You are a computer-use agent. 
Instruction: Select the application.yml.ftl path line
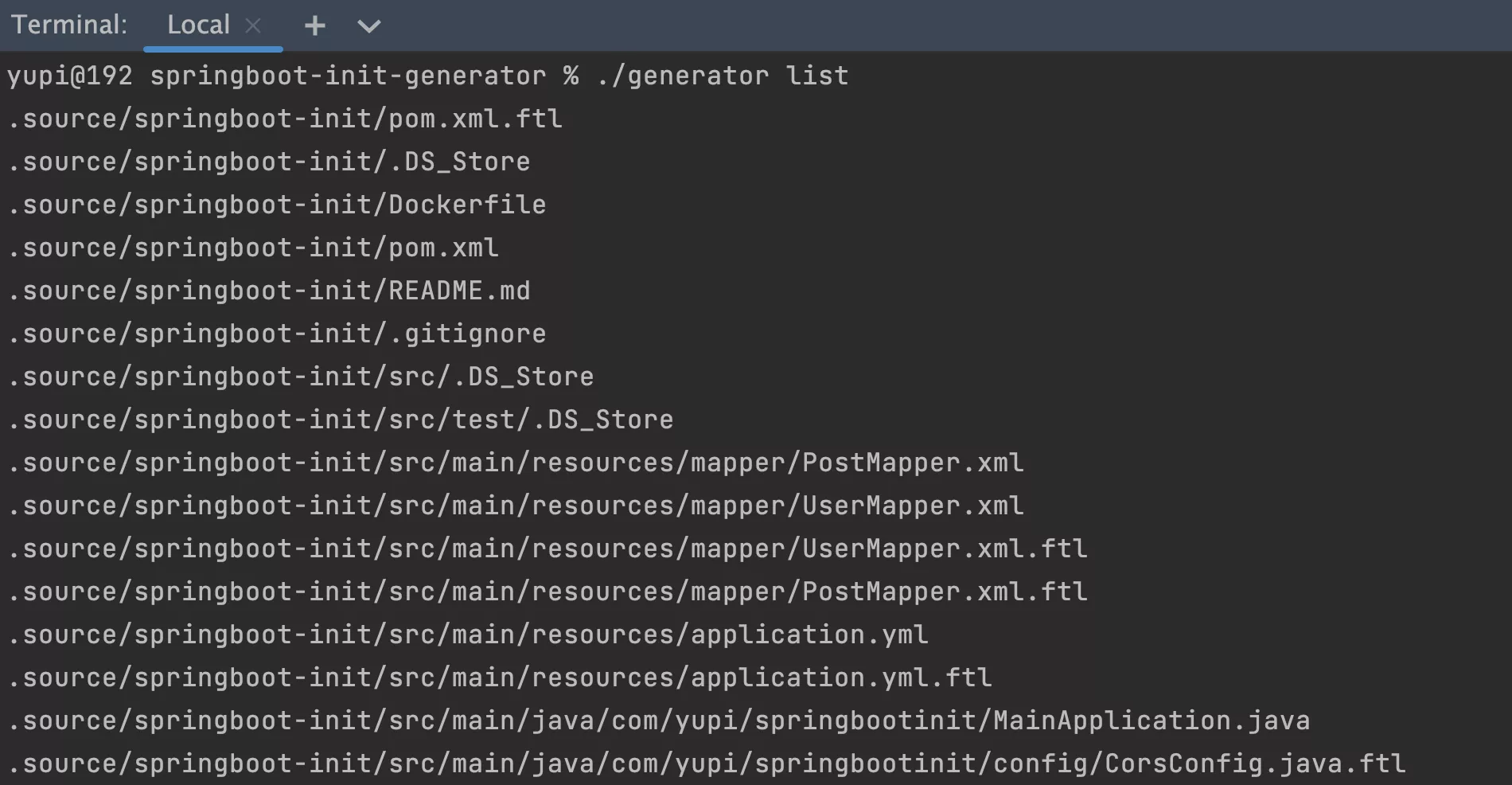500,678
